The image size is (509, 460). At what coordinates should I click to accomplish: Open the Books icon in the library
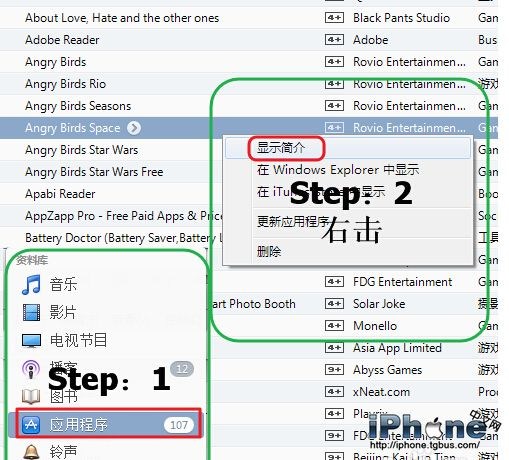31,396
